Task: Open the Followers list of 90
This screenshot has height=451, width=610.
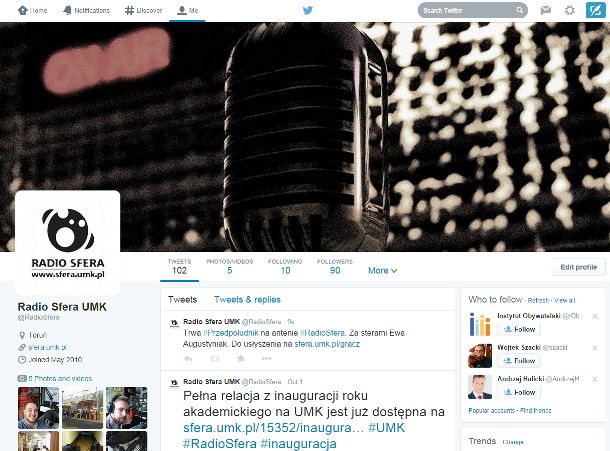Action: pyautogui.click(x=335, y=267)
